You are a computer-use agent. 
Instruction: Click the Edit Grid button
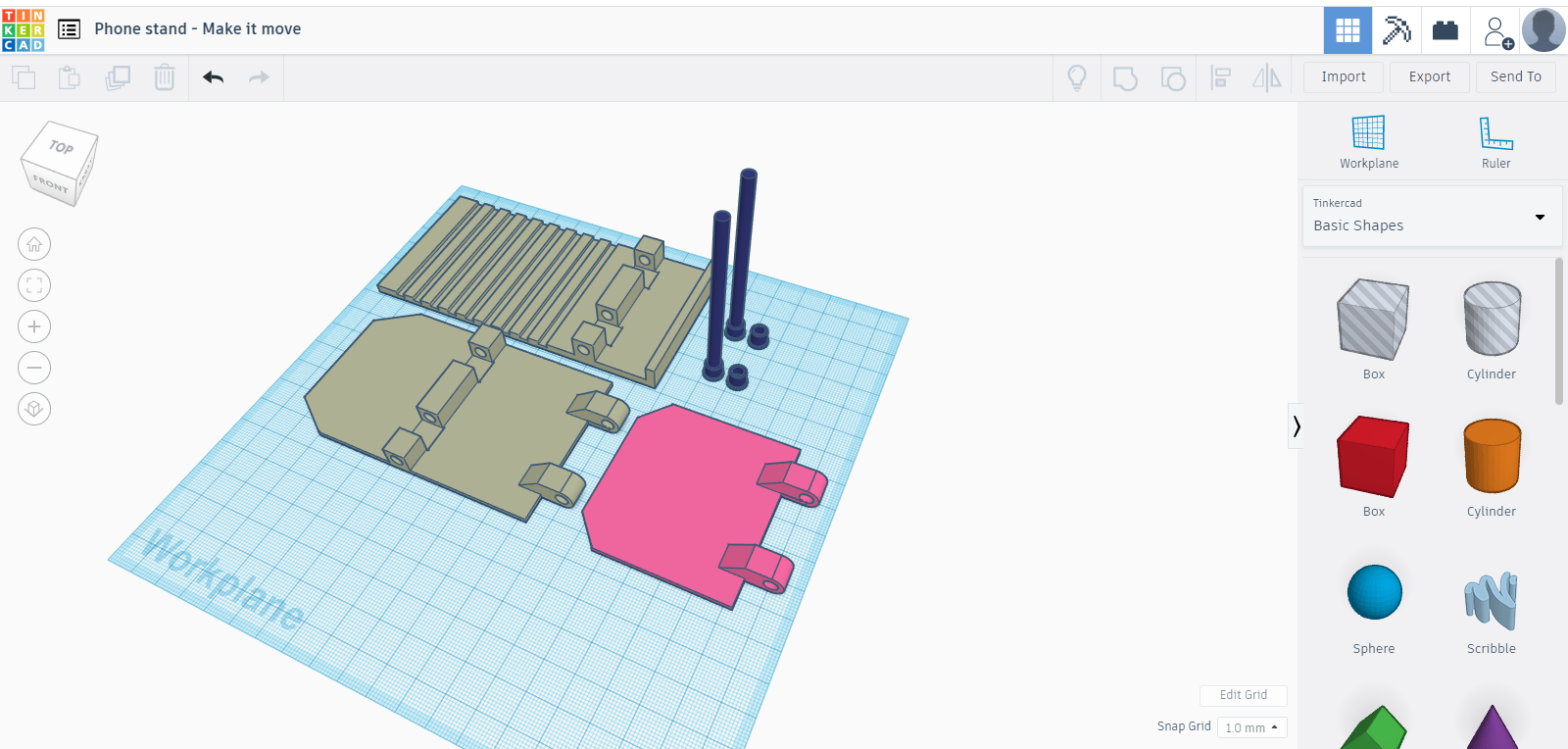[1244, 695]
